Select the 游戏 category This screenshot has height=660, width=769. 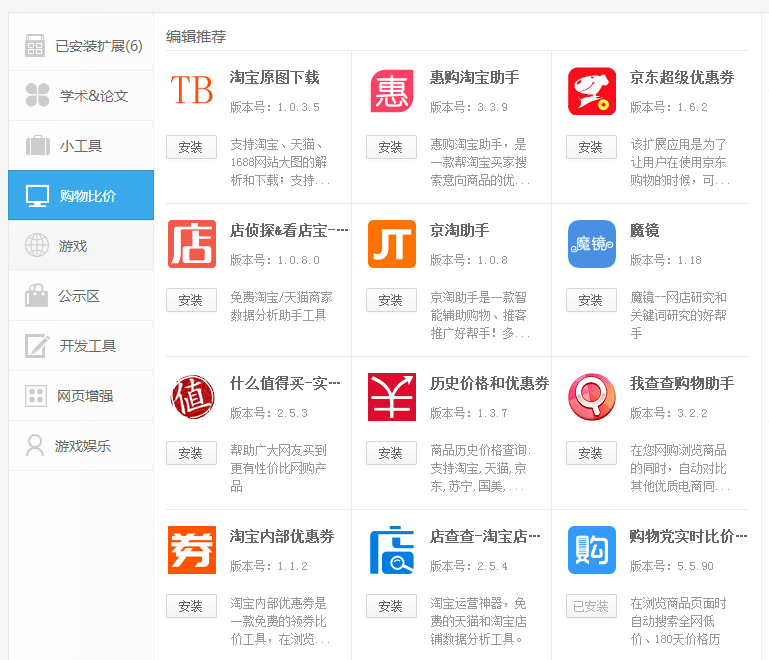[81, 245]
